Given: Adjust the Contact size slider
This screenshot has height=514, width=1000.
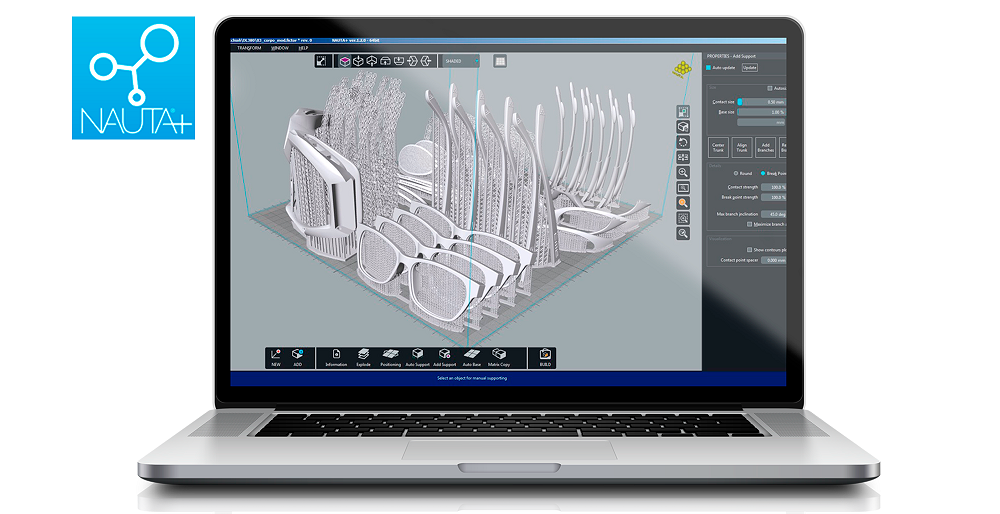Looking at the screenshot, I should coord(761,102).
